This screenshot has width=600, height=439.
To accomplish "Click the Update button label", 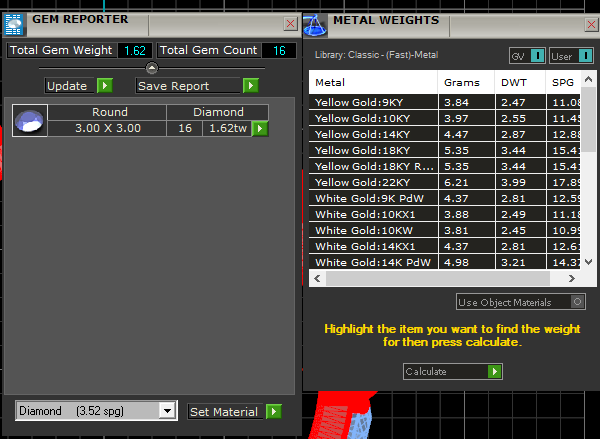I will click(x=68, y=86).
